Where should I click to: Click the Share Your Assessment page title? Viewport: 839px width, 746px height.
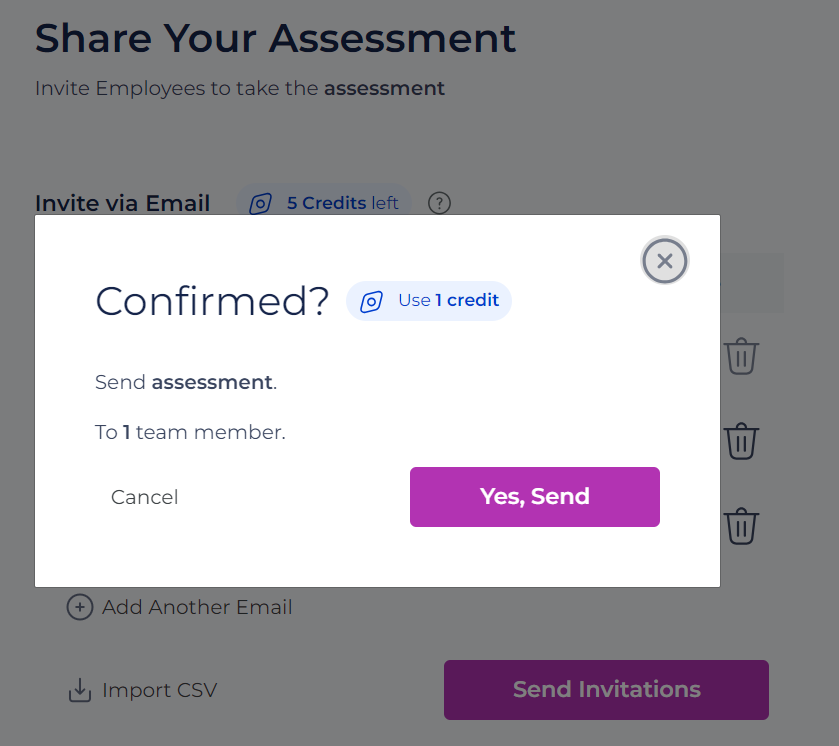click(275, 39)
